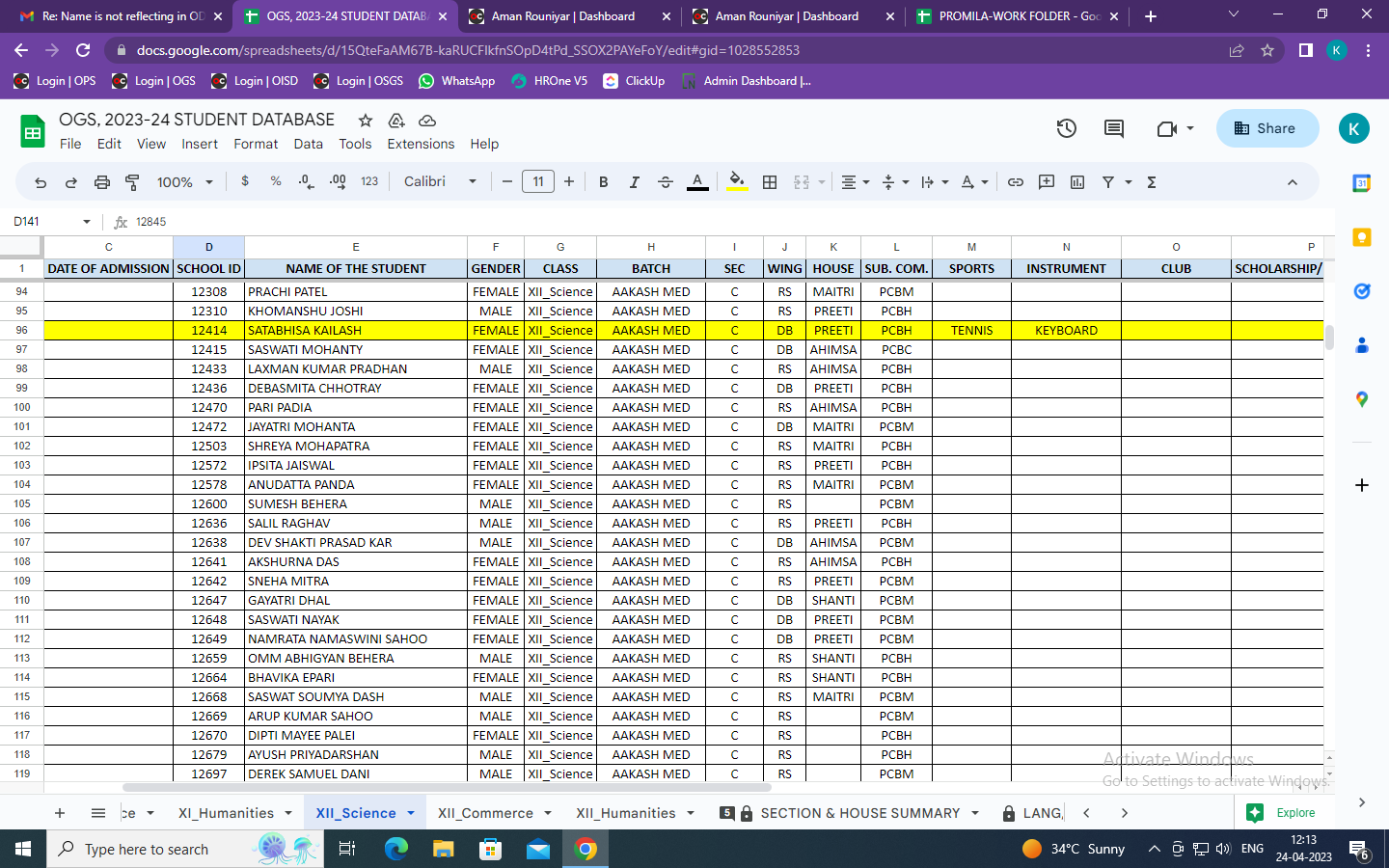Toggle strikethrough formatting
Screen dimensions: 1389x868
click(666, 182)
